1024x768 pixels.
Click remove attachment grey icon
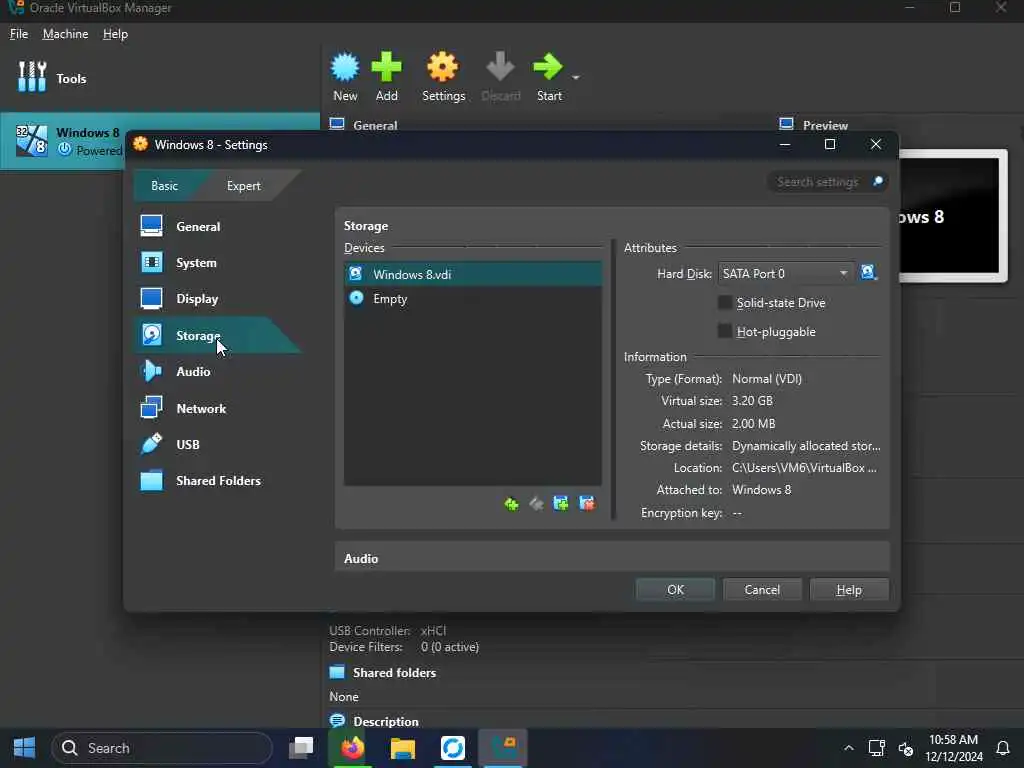point(536,504)
